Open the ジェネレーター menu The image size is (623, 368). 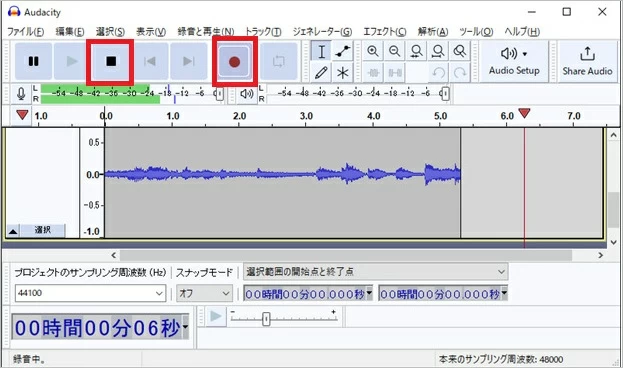322,32
